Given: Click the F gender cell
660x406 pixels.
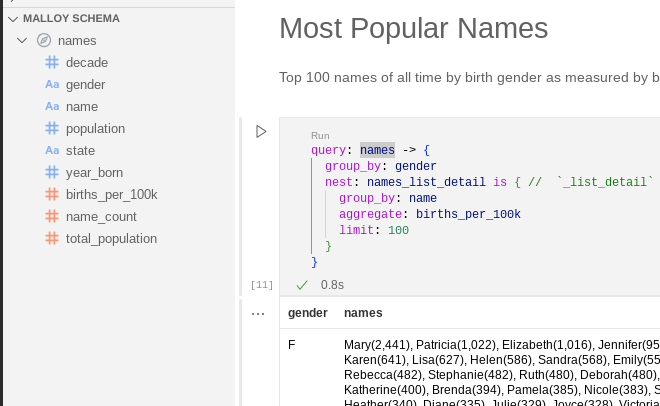Looking at the screenshot, I should pos(292,345).
